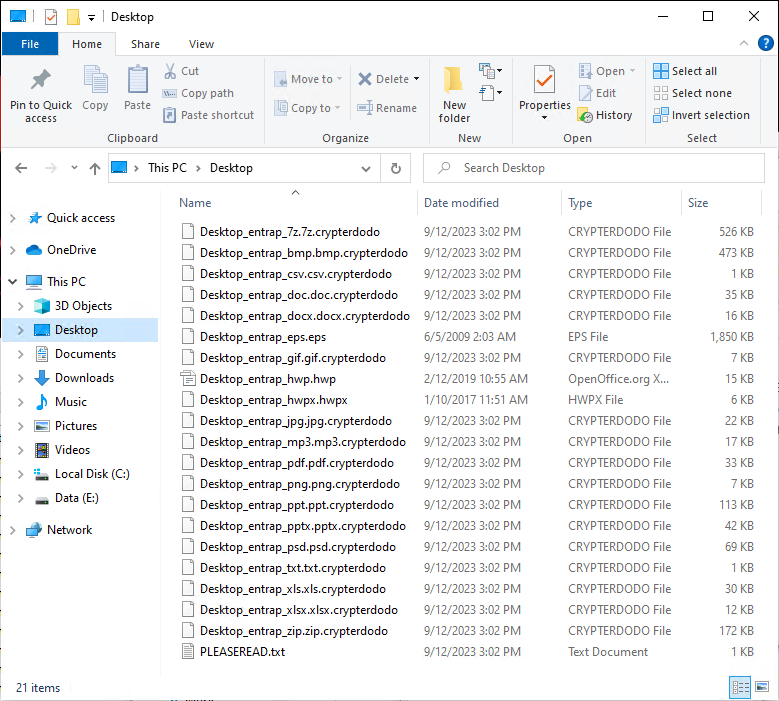The image size is (779, 701).
Task: Expand the Quick access tree node
Action: pos(13,218)
